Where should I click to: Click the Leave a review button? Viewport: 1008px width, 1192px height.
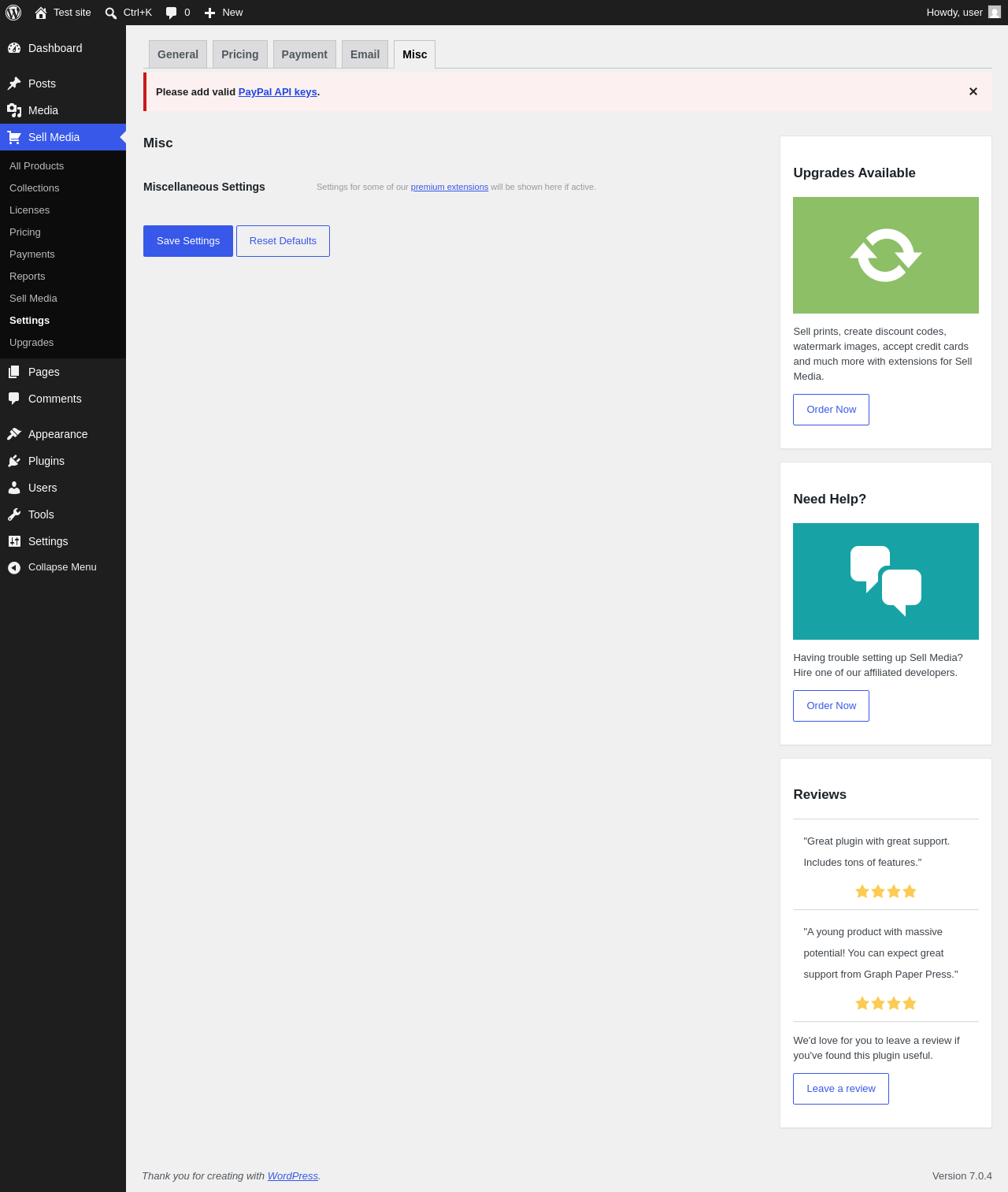[x=841, y=1089]
